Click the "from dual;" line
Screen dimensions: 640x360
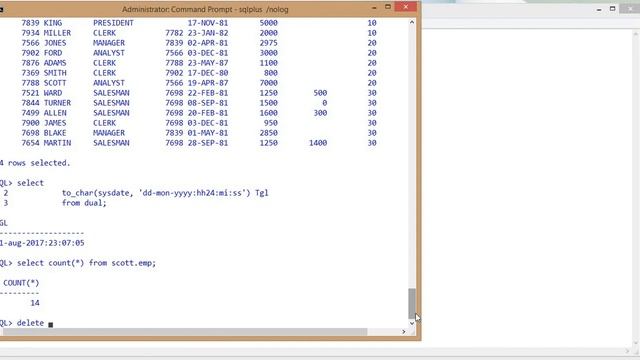[x=84, y=203]
